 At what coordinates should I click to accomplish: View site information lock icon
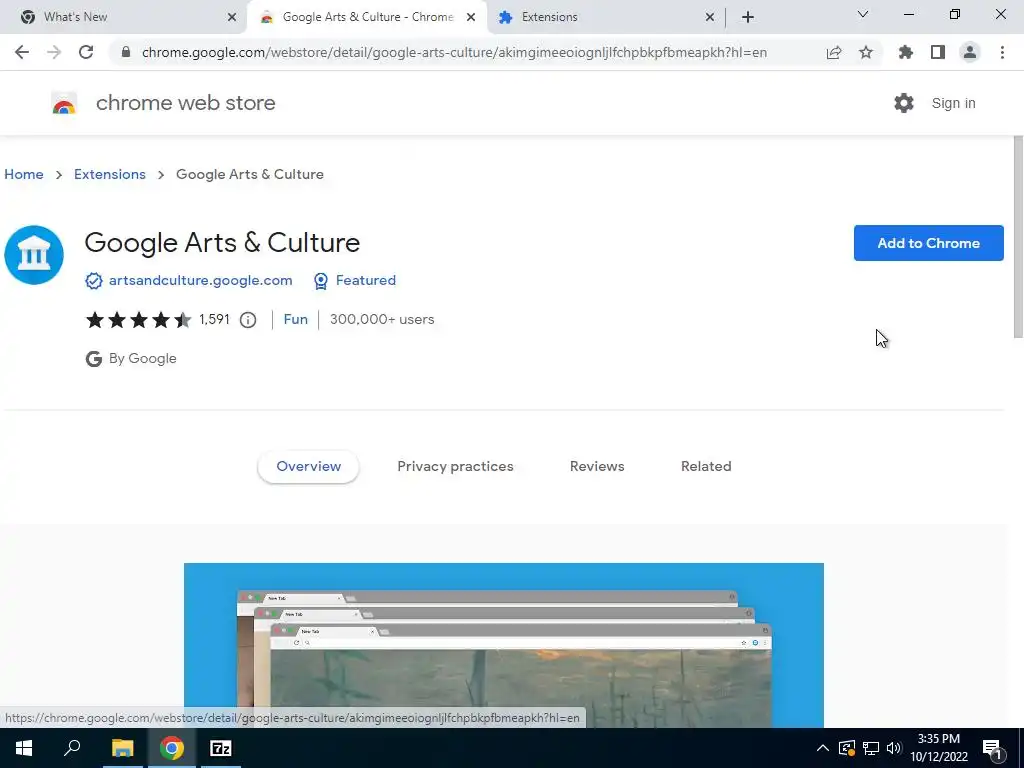click(x=126, y=52)
